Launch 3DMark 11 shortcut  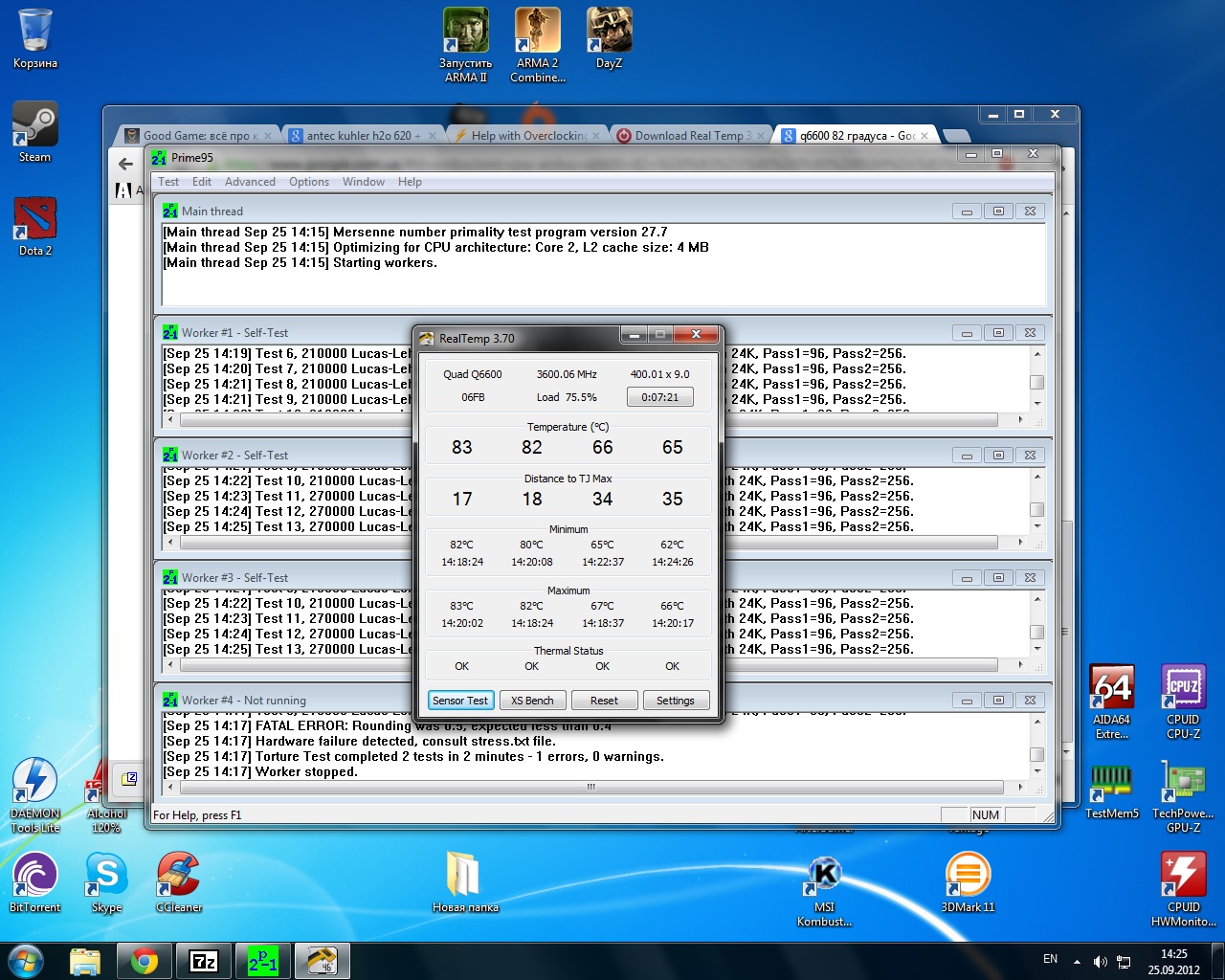(x=968, y=883)
